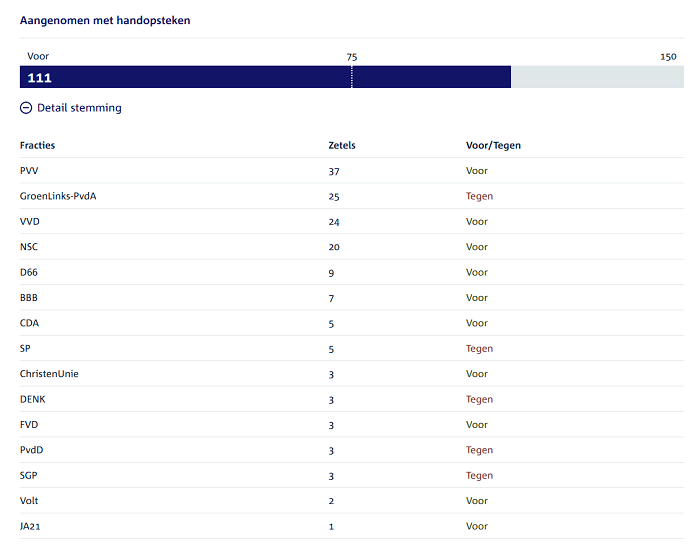Select the NSC party name
This screenshot has height=553, width=700.
click(x=29, y=247)
